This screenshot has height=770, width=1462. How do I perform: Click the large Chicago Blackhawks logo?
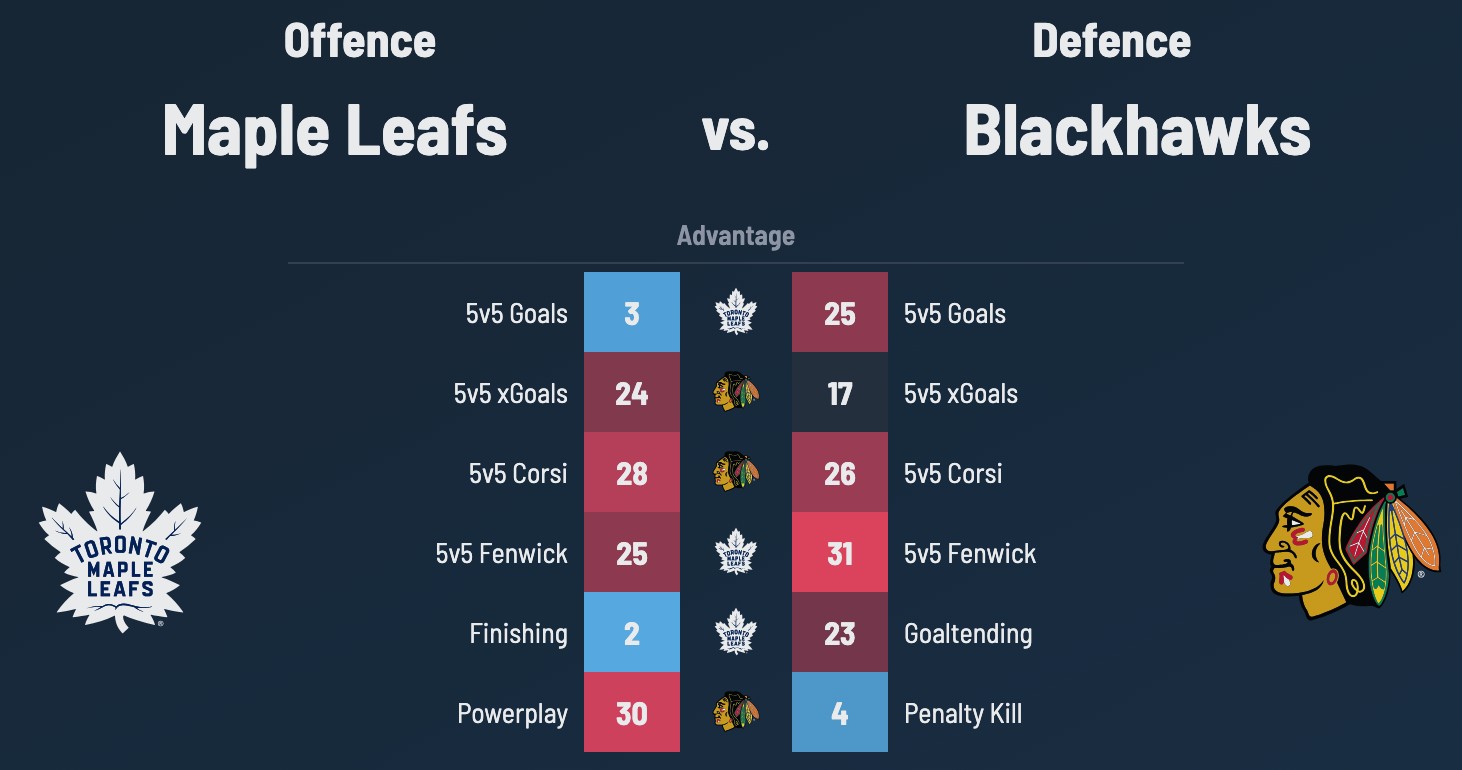1351,541
